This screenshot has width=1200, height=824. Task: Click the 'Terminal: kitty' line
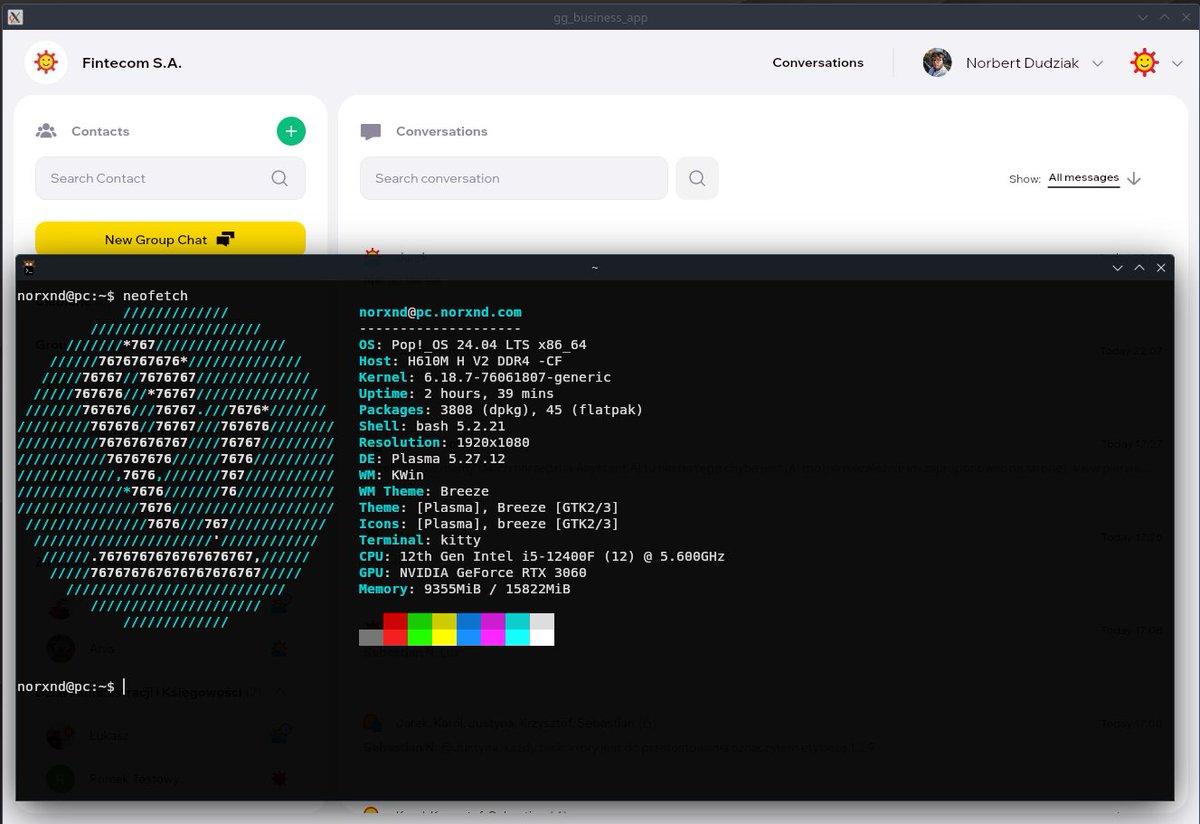click(x=420, y=540)
